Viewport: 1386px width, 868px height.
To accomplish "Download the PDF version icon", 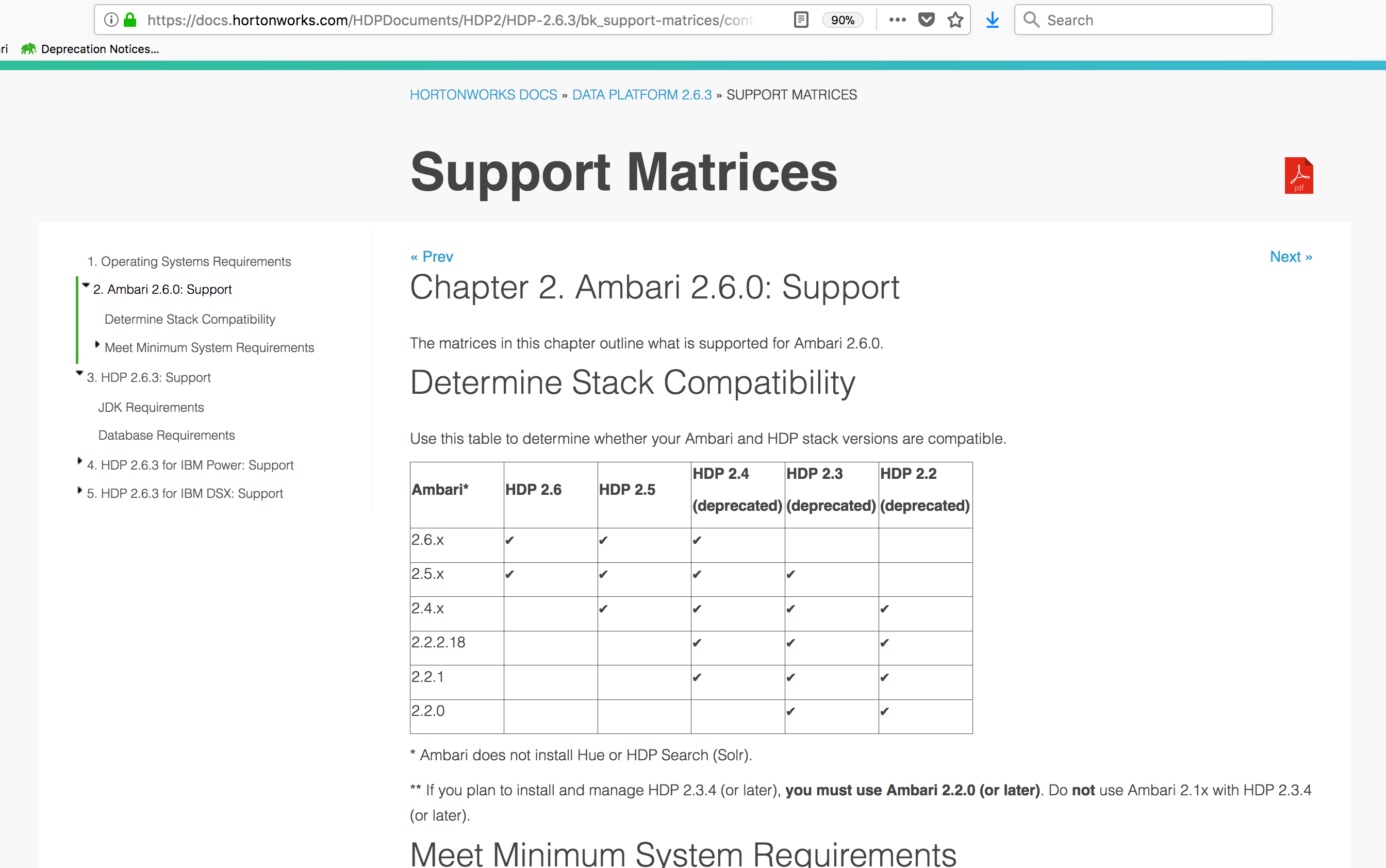I will pos(1298,176).
